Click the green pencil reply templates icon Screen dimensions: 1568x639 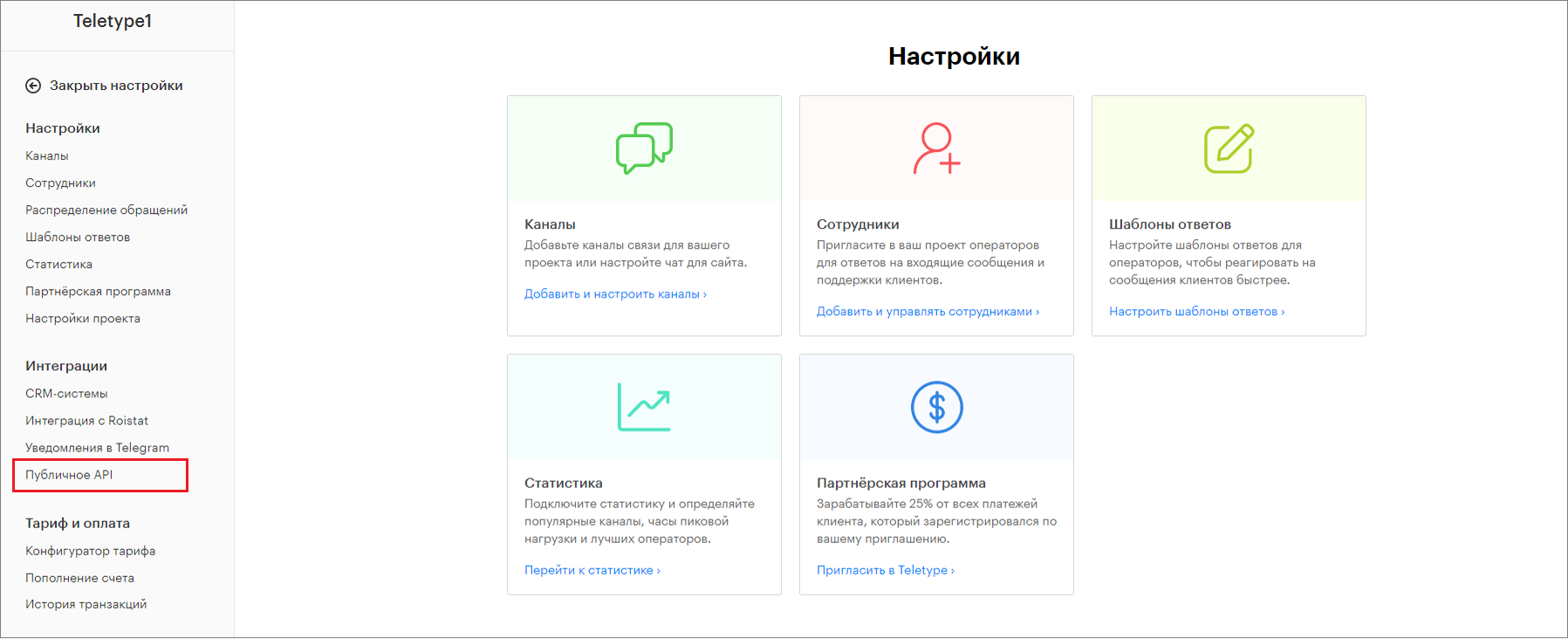[1229, 148]
